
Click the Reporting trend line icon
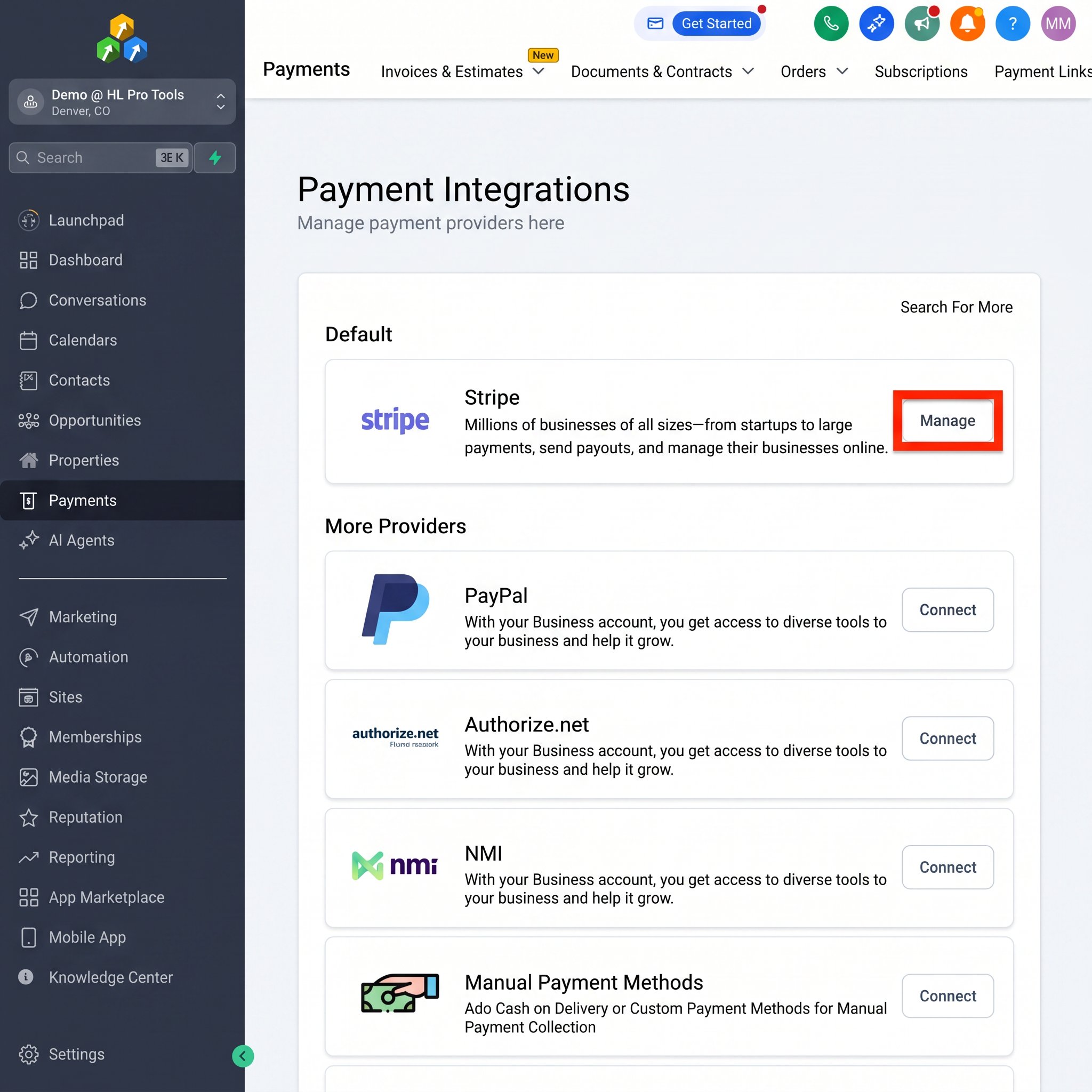tap(28, 857)
